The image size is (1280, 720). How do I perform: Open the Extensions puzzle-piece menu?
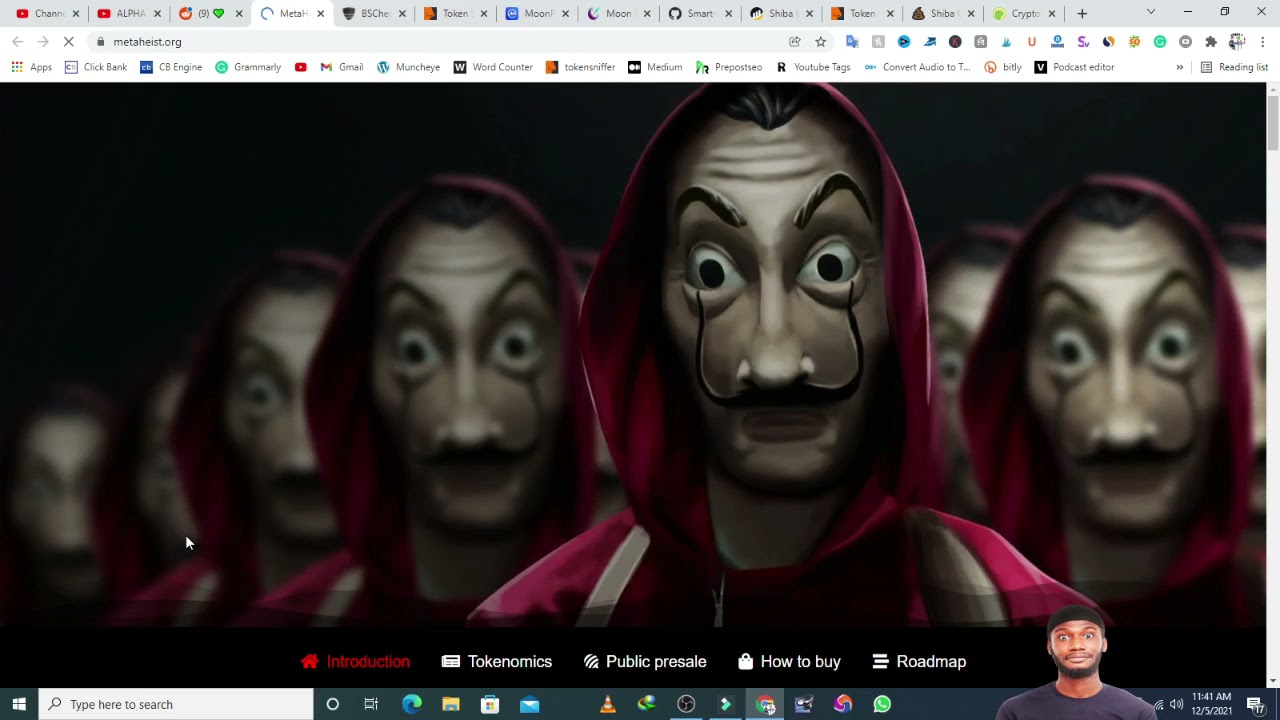pyautogui.click(x=1211, y=42)
